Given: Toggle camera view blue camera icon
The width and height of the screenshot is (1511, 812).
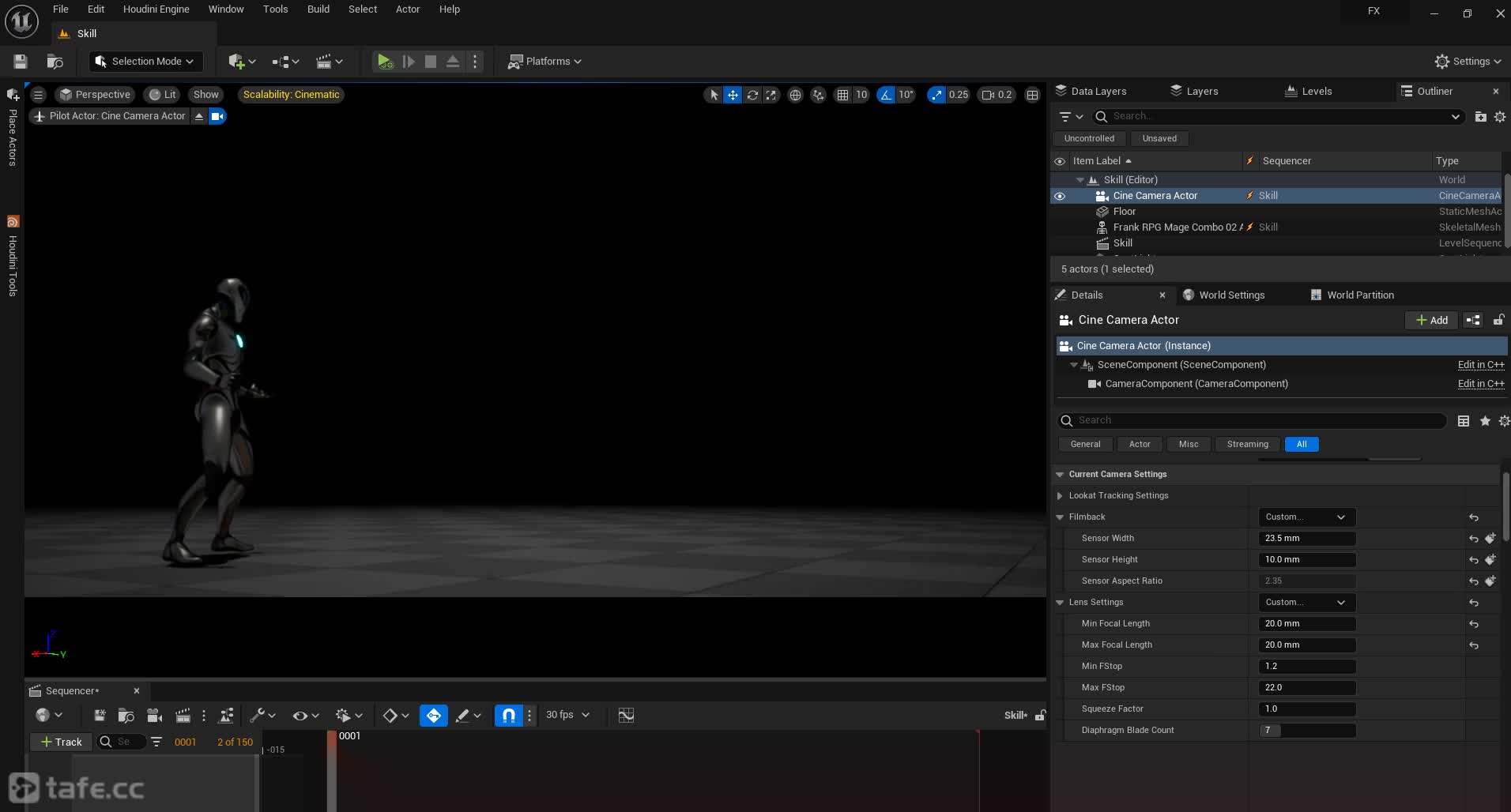Looking at the screenshot, I should pos(217,116).
